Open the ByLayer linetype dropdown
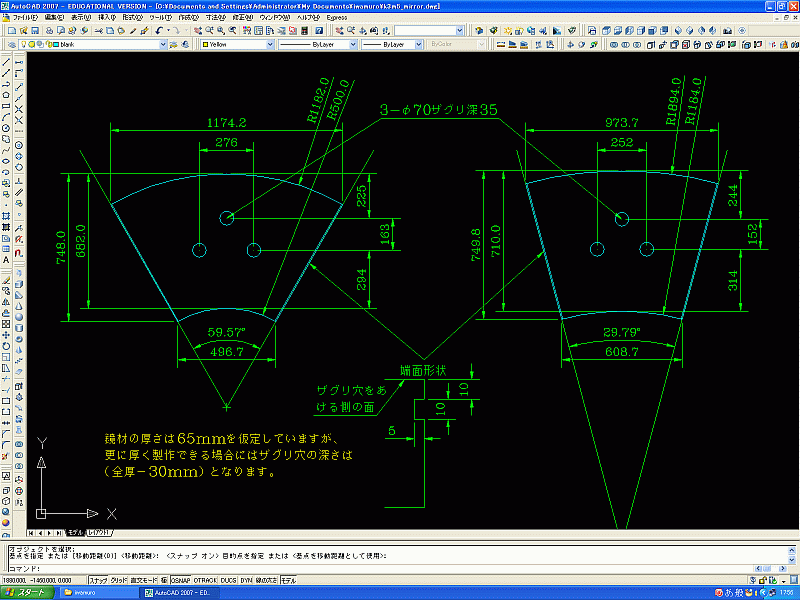 pyautogui.click(x=353, y=44)
